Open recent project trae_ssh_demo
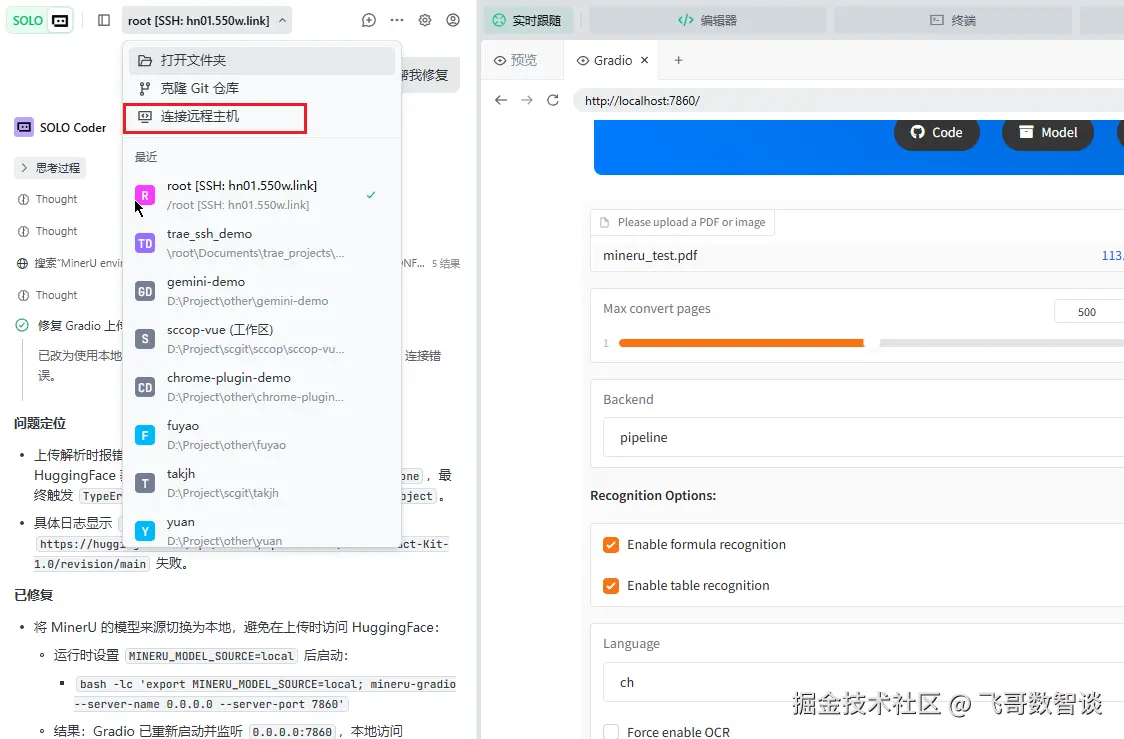This screenshot has height=739, width=1124. (262, 243)
